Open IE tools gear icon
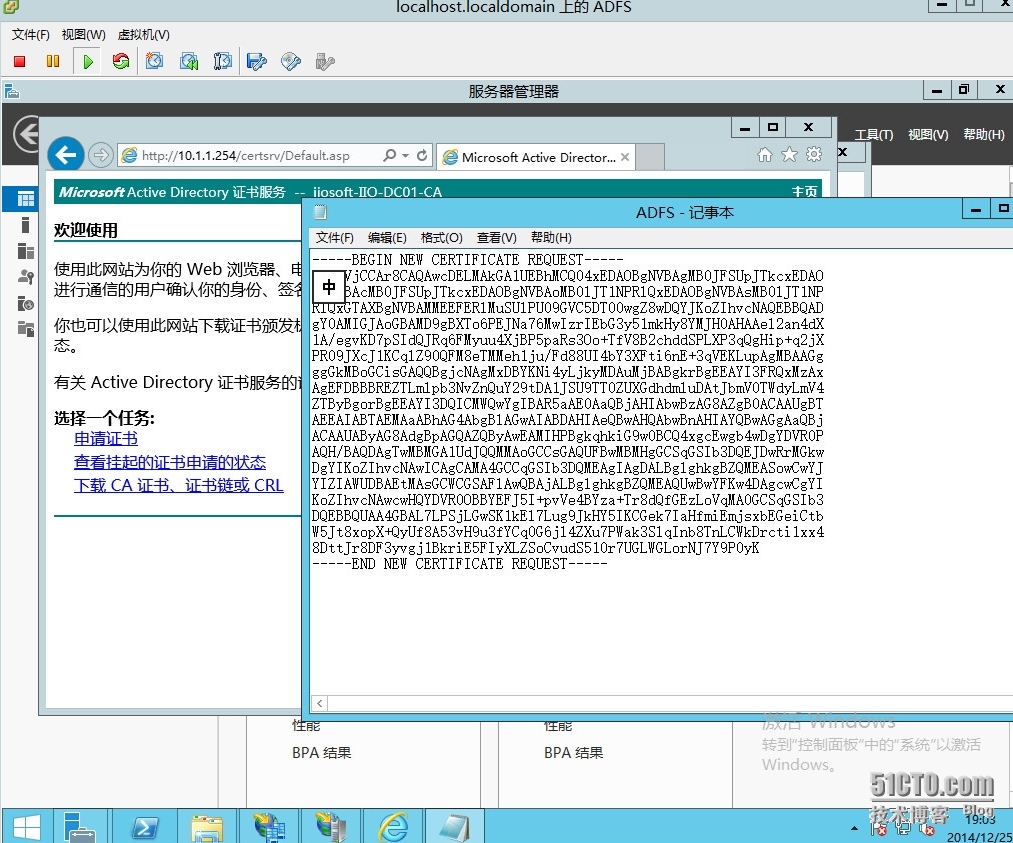The width and height of the screenshot is (1013, 843). (x=814, y=154)
